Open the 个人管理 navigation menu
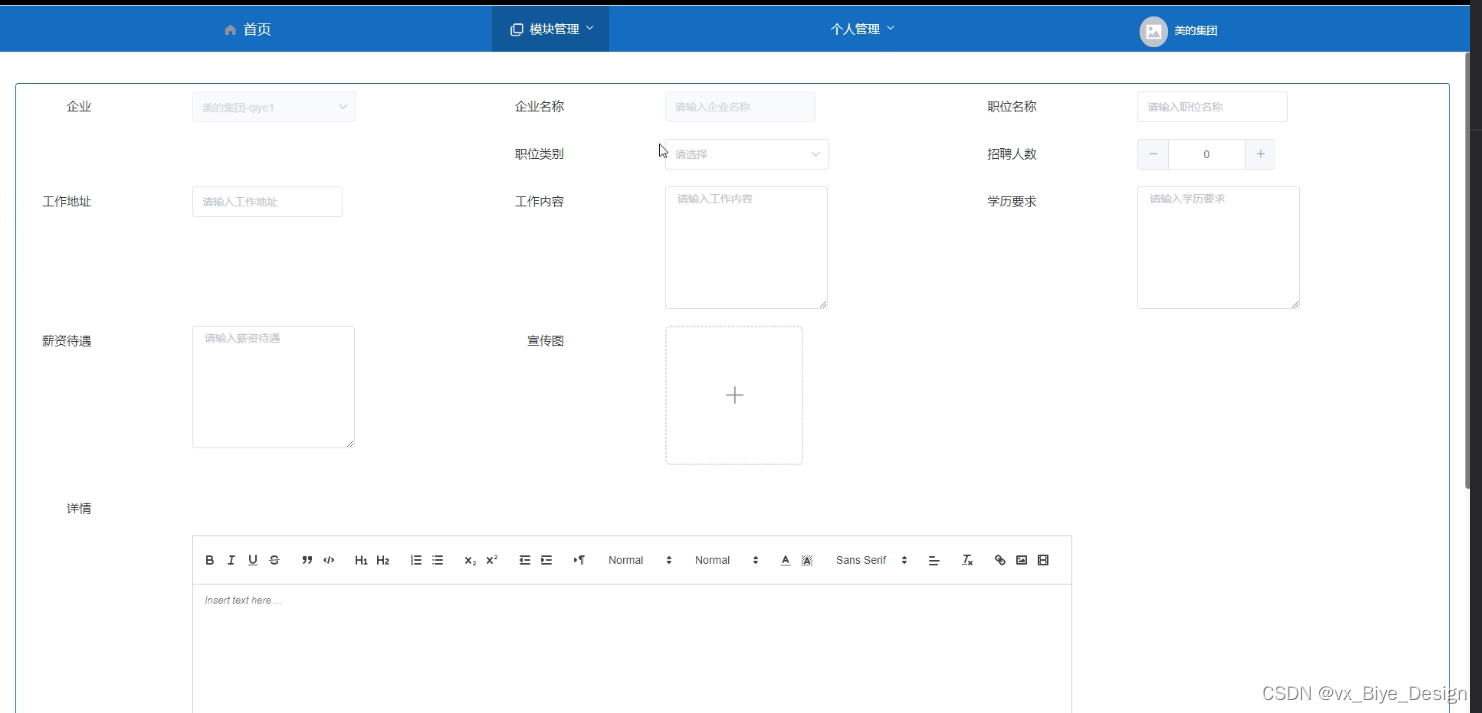Image resolution: width=1482 pixels, height=713 pixels. 862,29
